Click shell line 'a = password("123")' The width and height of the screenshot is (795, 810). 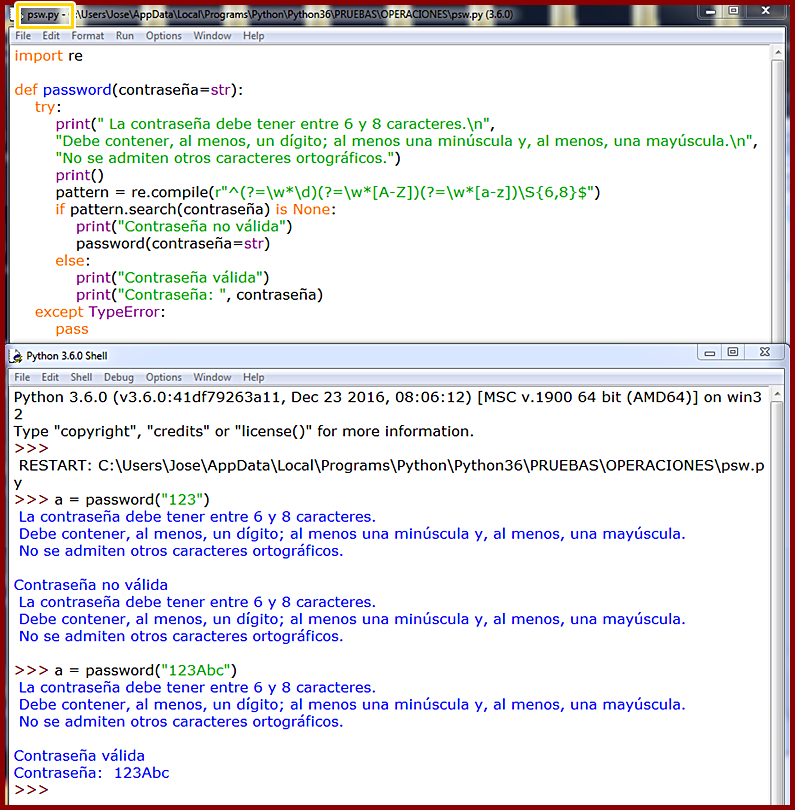pyautogui.click(x=112, y=500)
